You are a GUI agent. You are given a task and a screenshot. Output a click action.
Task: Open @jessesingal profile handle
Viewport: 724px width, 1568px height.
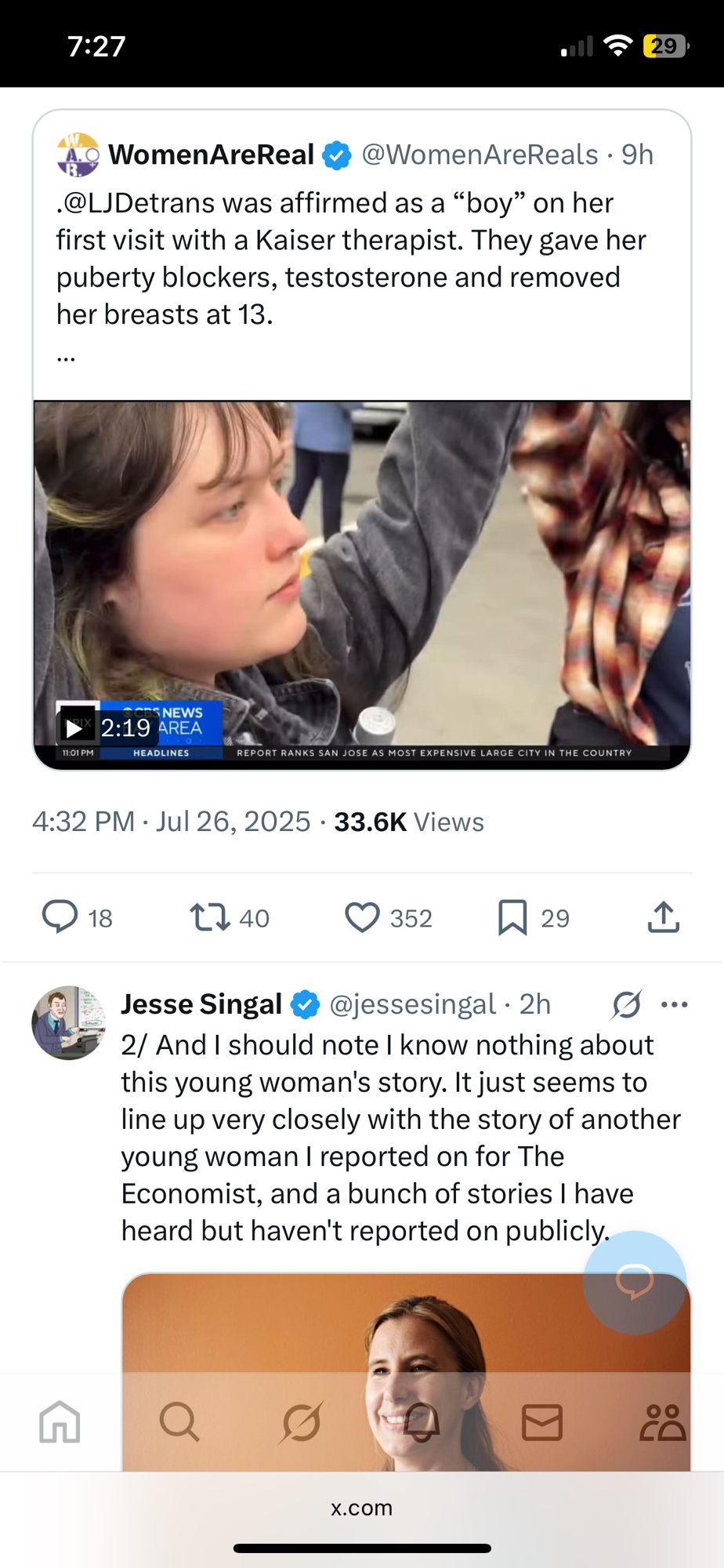click(x=412, y=1004)
